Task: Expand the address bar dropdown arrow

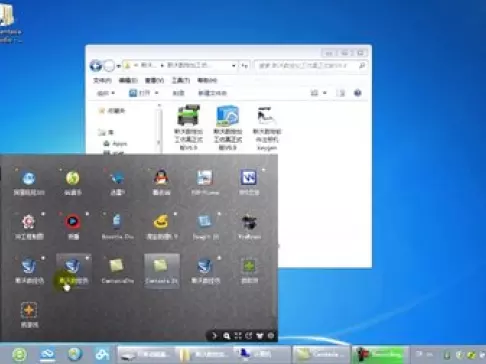Action: tap(234, 66)
